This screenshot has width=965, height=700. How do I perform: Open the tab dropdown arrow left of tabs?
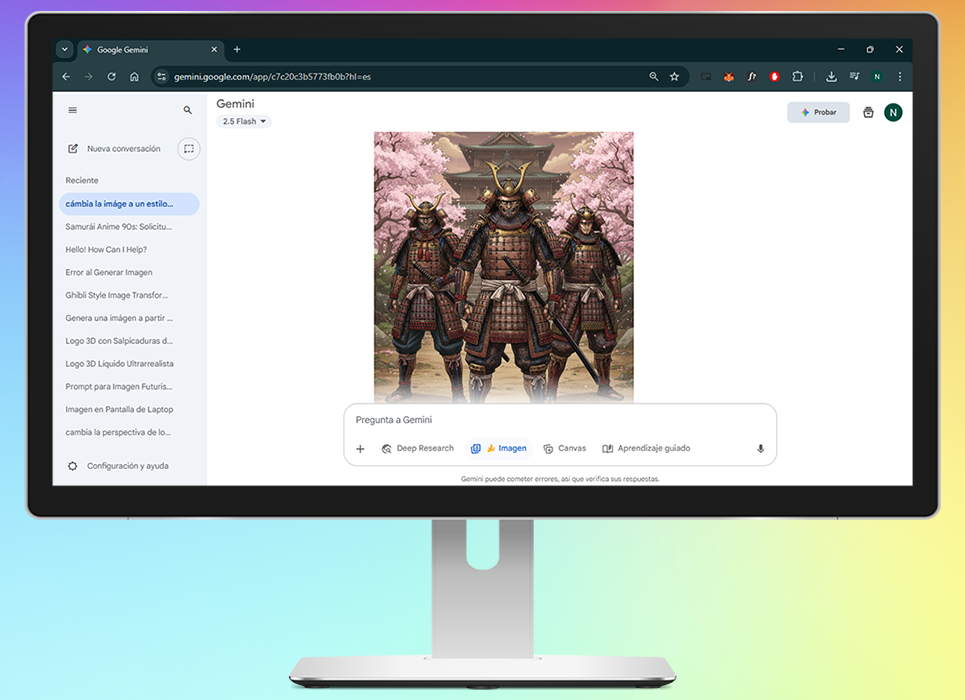[x=64, y=49]
